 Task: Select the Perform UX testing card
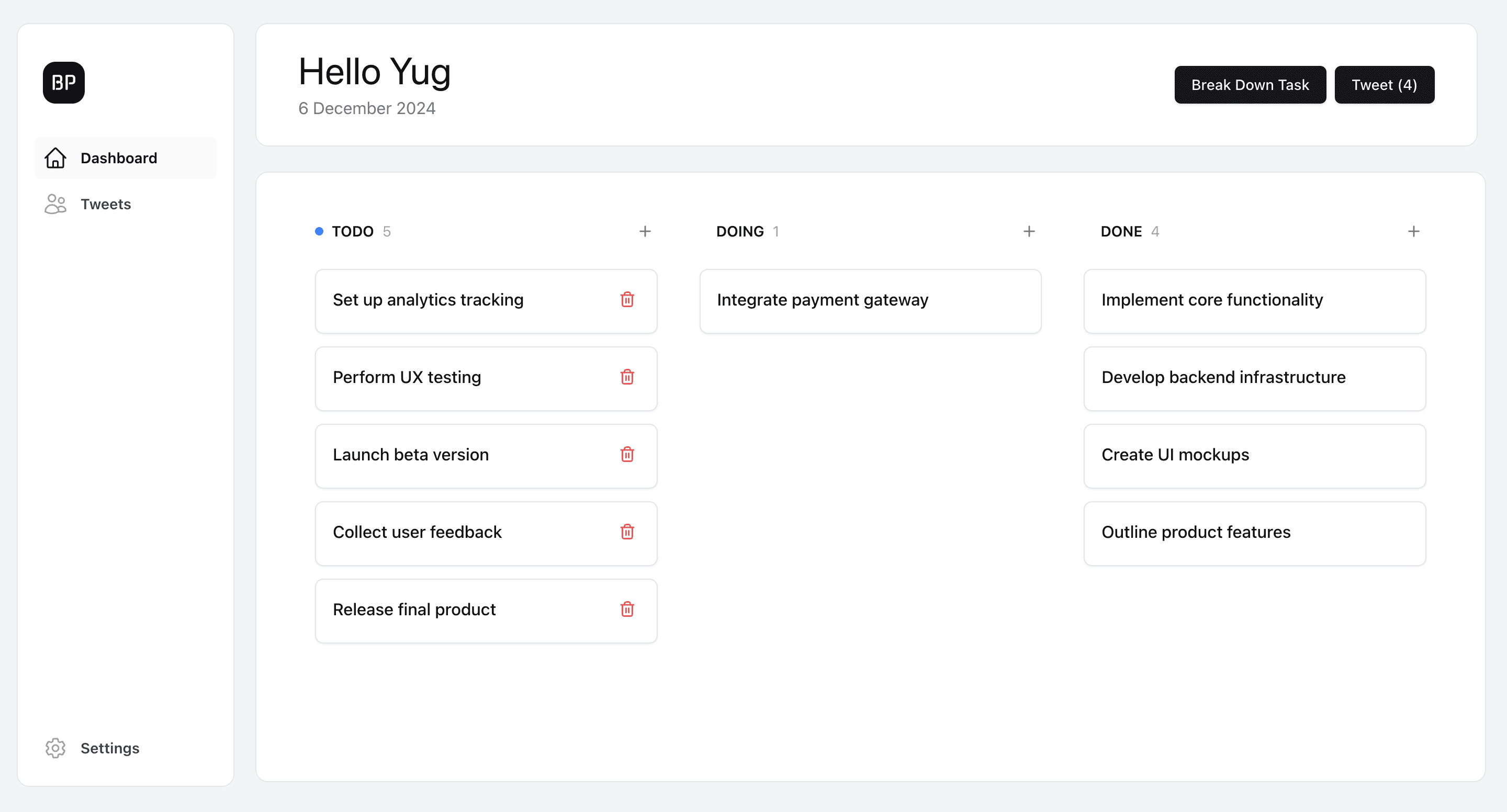(x=486, y=378)
